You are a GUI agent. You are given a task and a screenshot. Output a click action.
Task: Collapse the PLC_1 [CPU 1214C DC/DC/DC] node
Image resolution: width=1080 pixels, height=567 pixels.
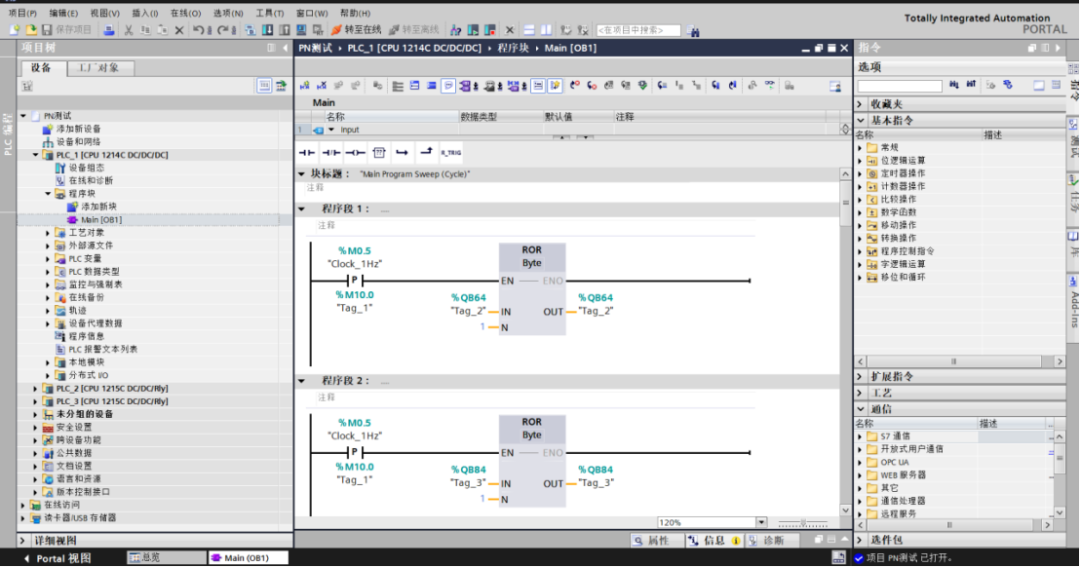35,155
